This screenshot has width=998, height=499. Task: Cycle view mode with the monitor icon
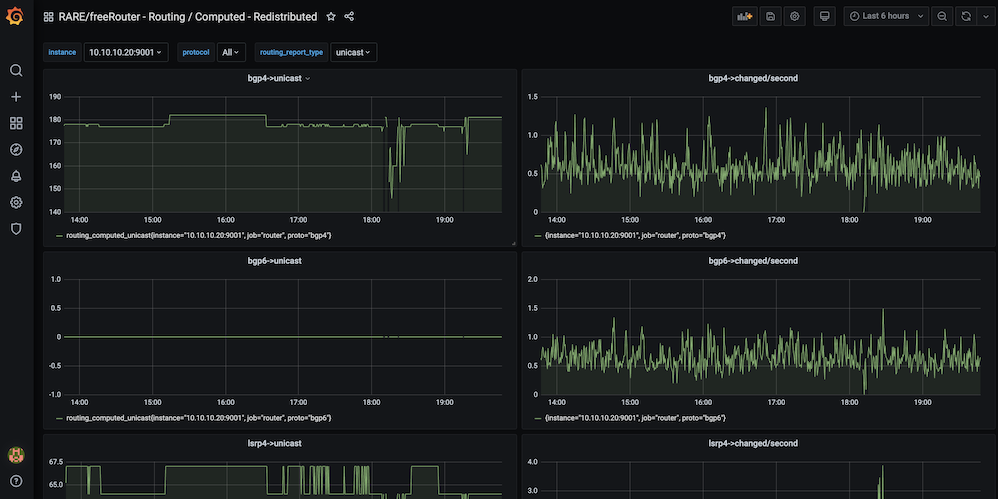[824, 17]
